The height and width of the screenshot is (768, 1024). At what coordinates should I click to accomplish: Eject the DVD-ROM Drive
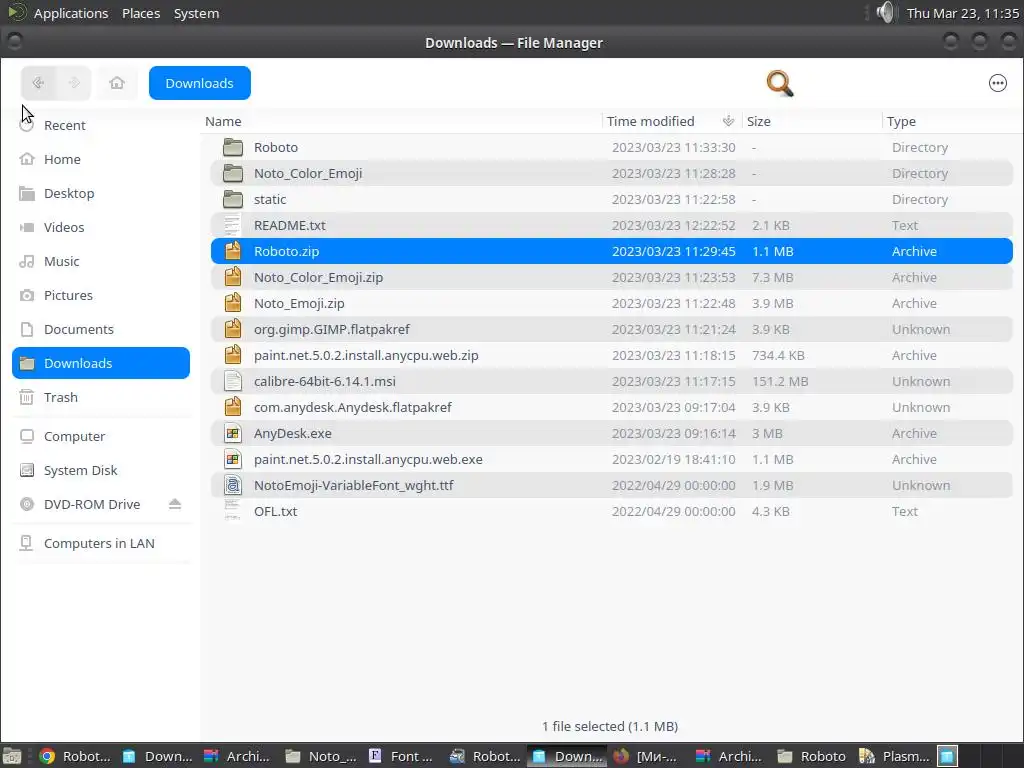[x=174, y=504]
